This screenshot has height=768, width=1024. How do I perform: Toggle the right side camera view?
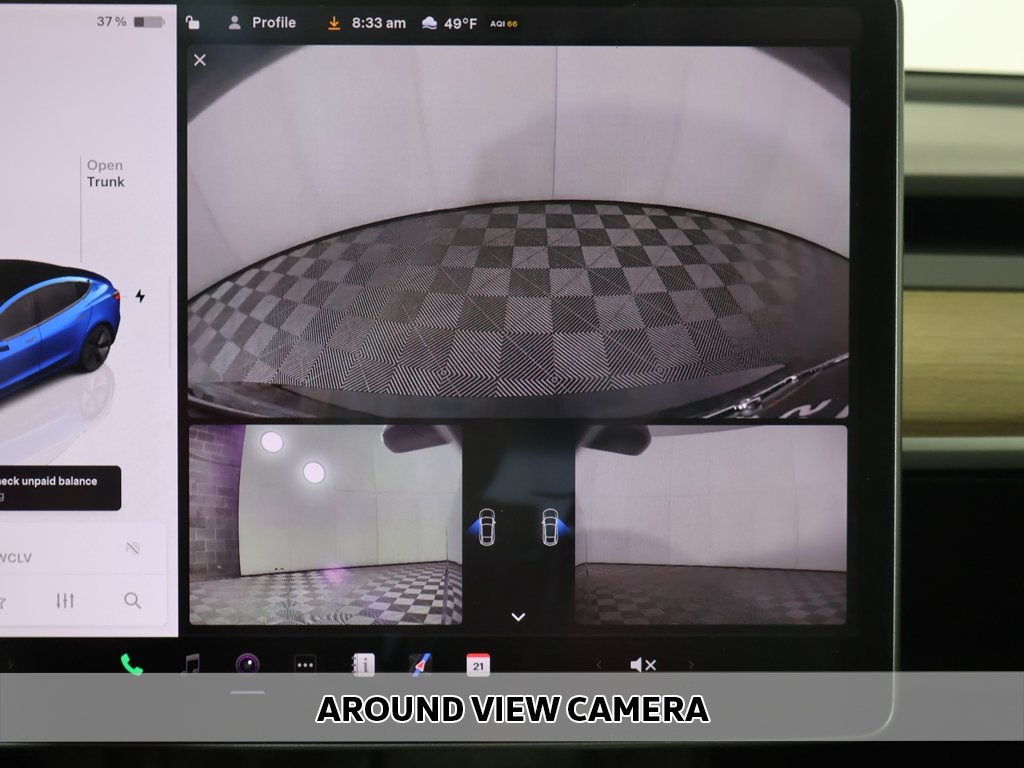pyautogui.click(x=550, y=527)
